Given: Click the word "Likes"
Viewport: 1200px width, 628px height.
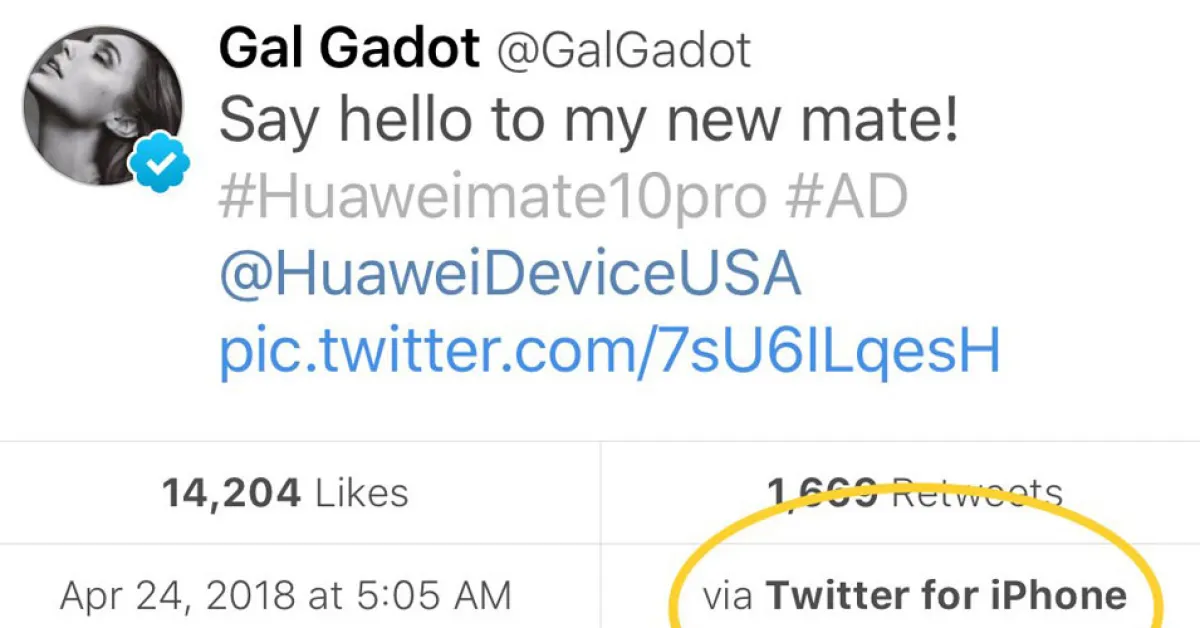Looking at the screenshot, I should (361, 492).
